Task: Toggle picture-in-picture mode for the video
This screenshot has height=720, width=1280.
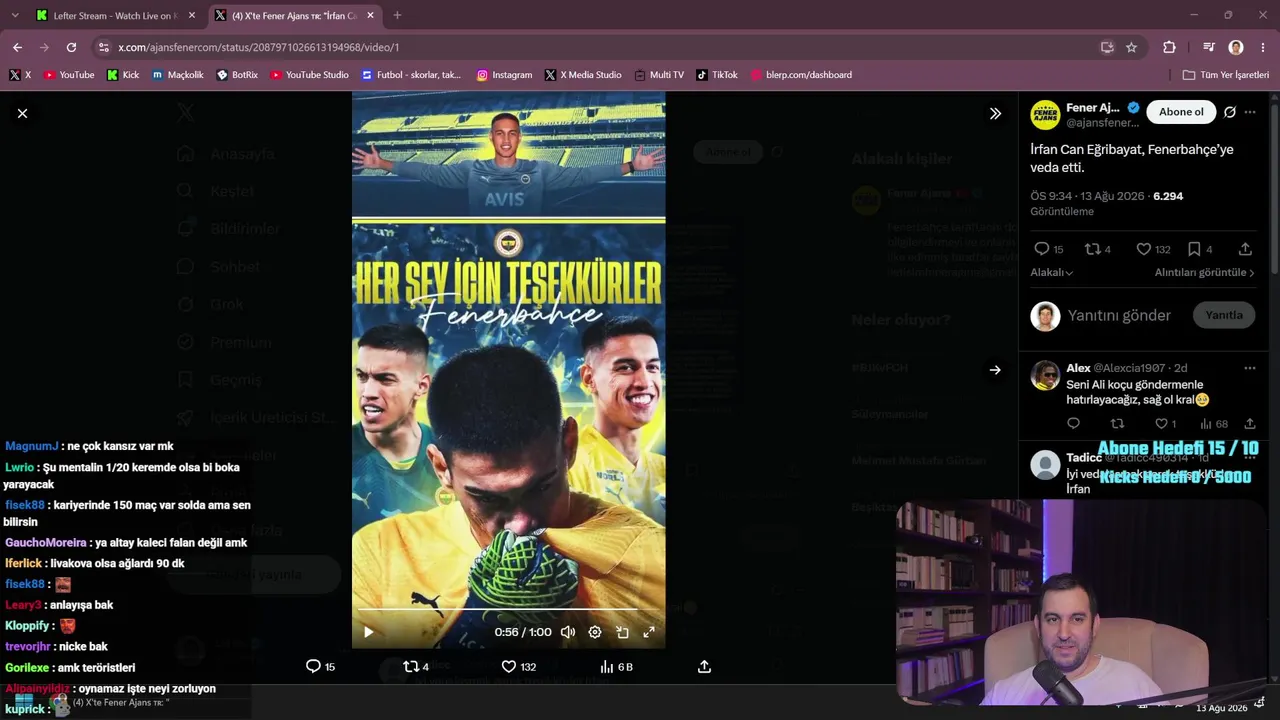Action: pyautogui.click(x=622, y=632)
